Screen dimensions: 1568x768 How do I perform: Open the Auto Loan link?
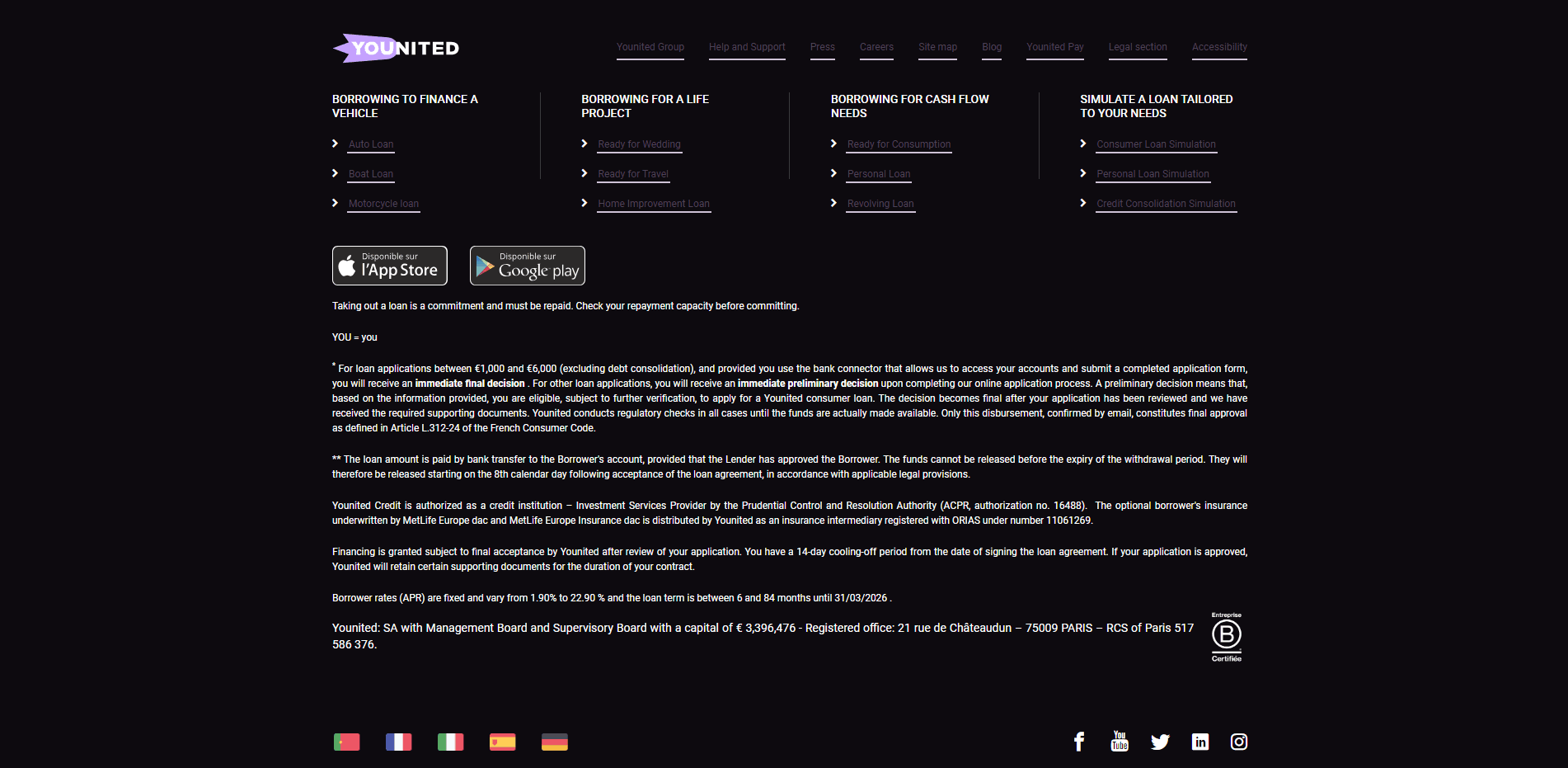[x=371, y=144]
